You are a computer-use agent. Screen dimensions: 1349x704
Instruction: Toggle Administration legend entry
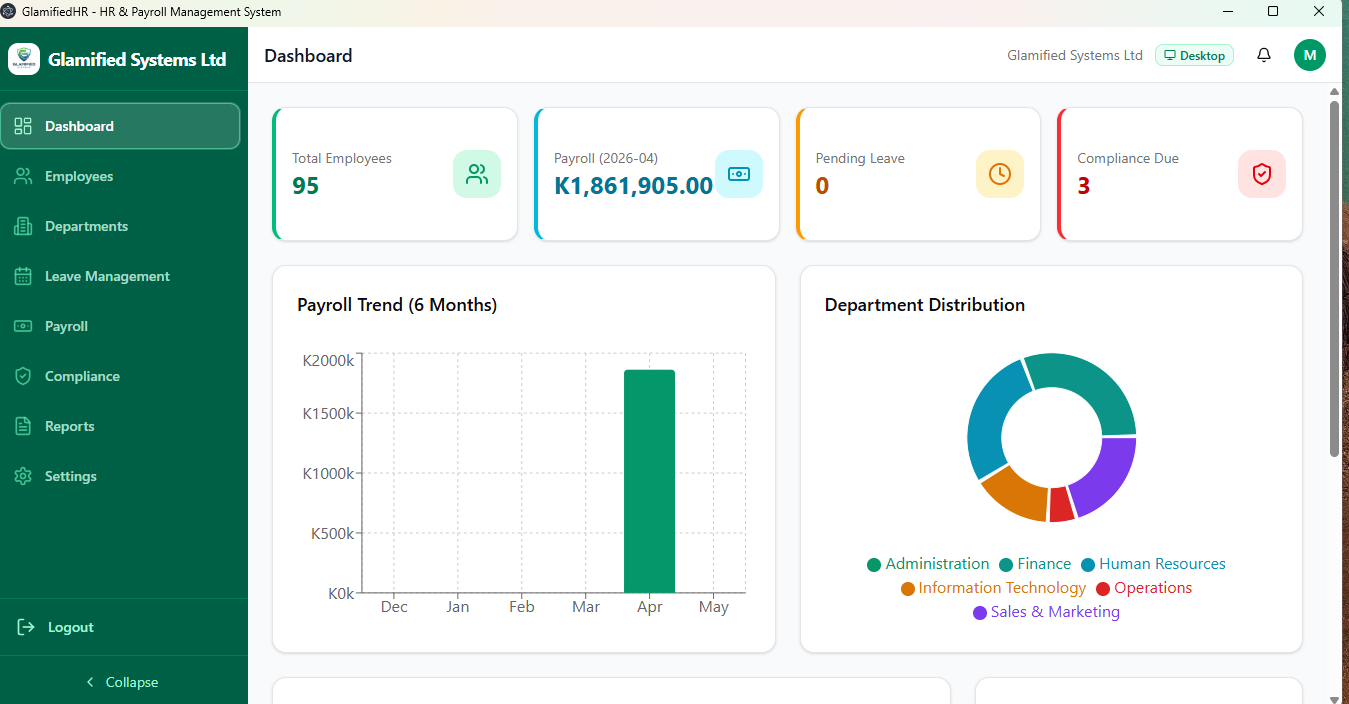click(928, 564)
